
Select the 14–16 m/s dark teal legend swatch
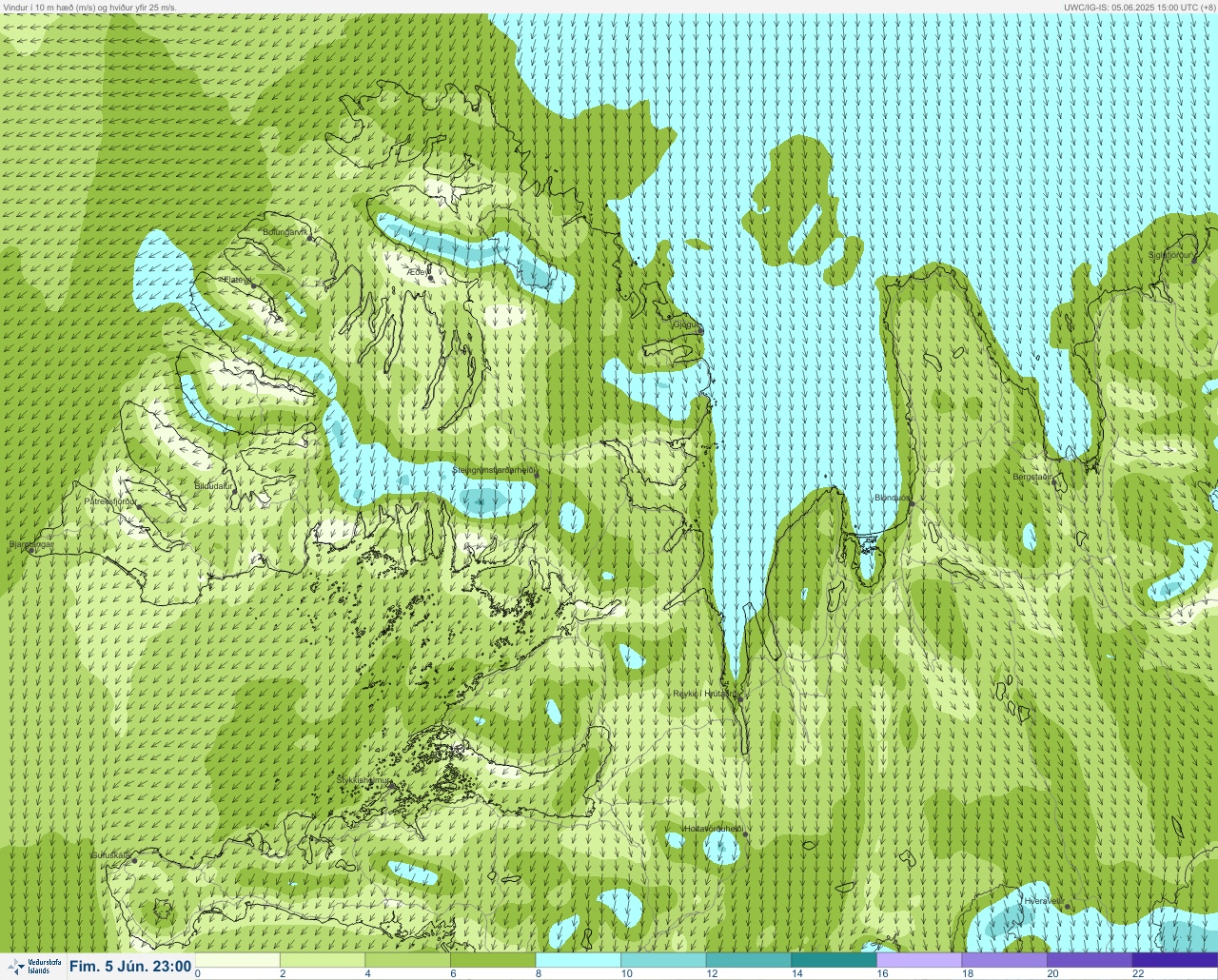(834, 960)
